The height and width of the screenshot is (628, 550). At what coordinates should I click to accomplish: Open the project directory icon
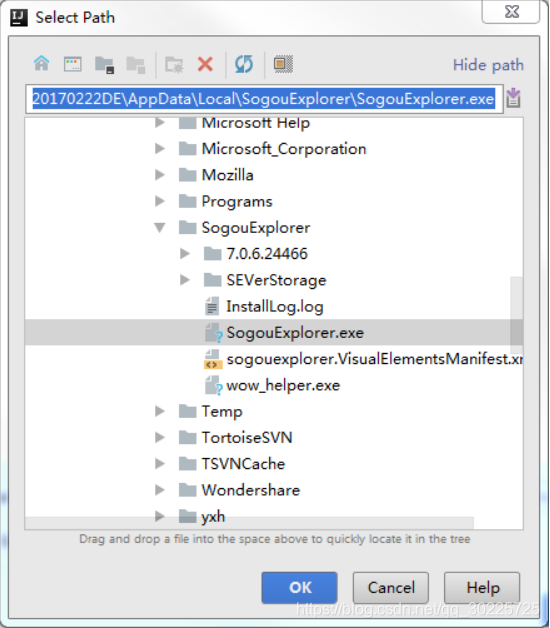(104, 64)
